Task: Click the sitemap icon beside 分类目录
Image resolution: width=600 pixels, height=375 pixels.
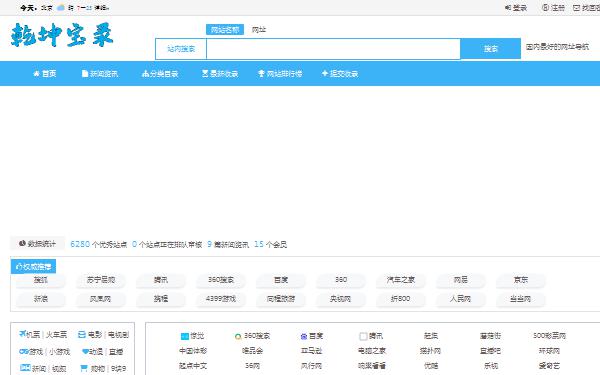Action: [x=145, y=73]
